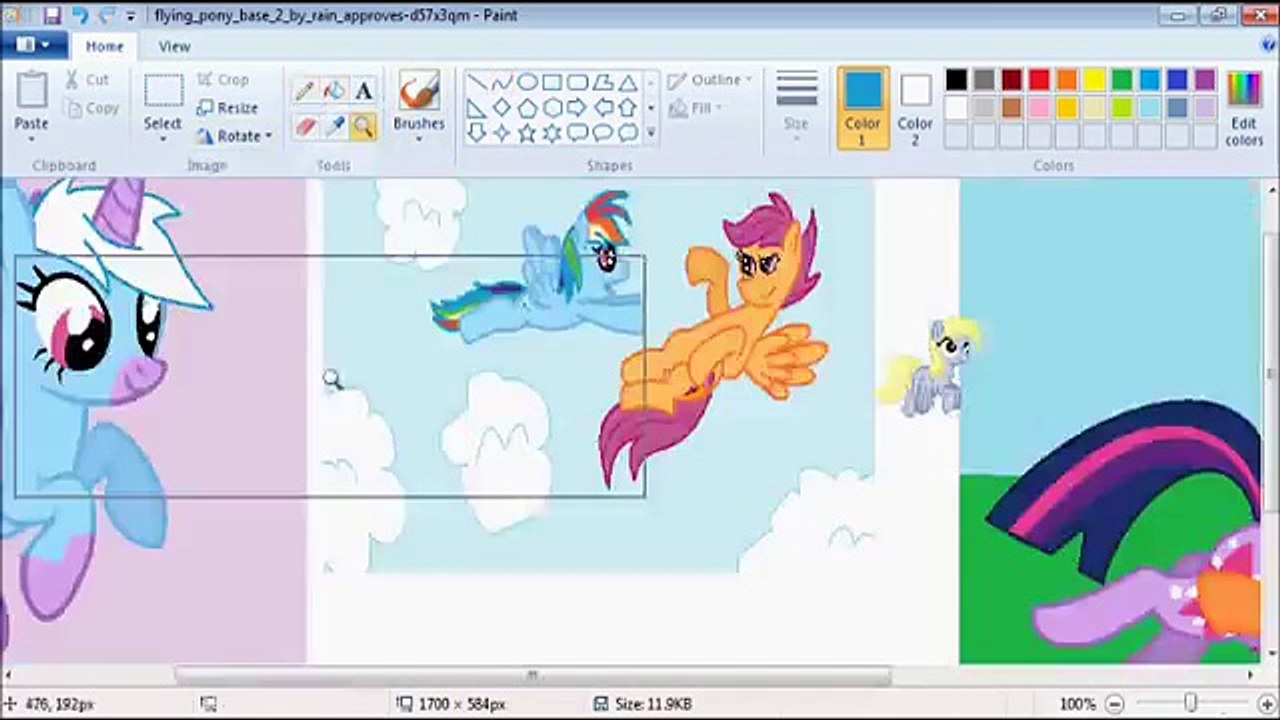
Task: Open the Size line thickness dropdown
Action: tap(796, 107)
